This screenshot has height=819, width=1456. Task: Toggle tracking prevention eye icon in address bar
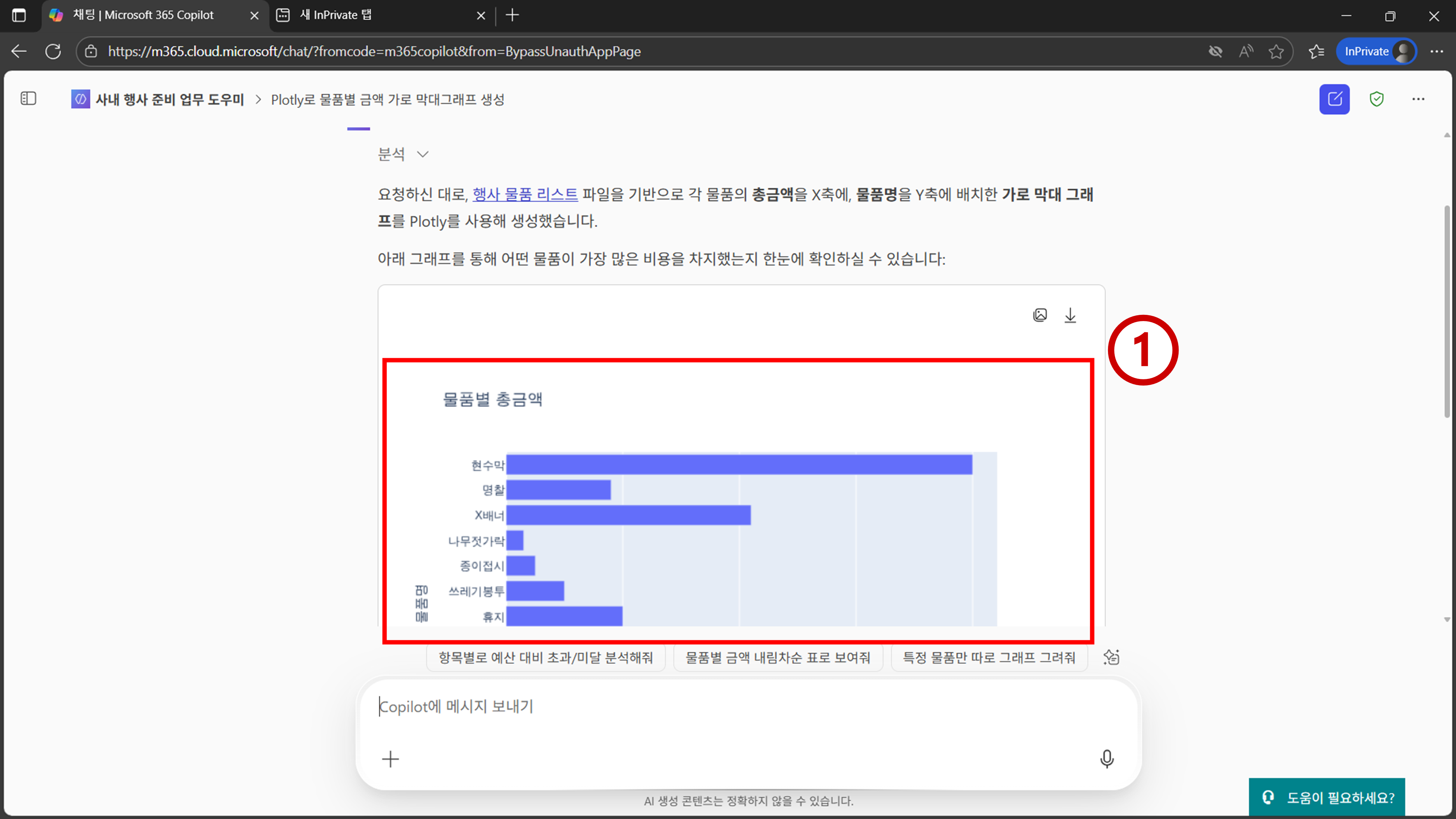[1215, 51]
